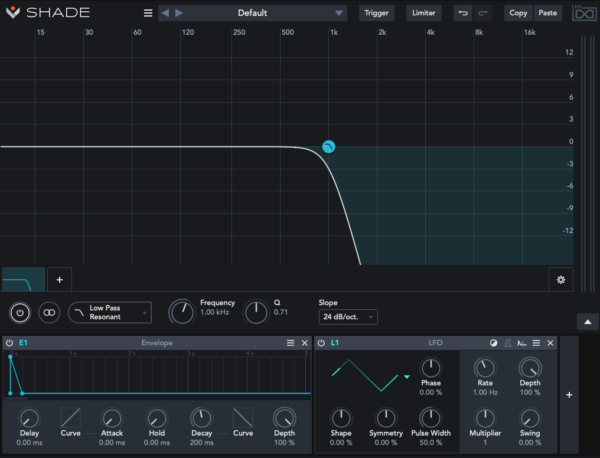600x458 pixels.
Task: Open the LFO hamburger menu
Action: (x=536, y=343)
